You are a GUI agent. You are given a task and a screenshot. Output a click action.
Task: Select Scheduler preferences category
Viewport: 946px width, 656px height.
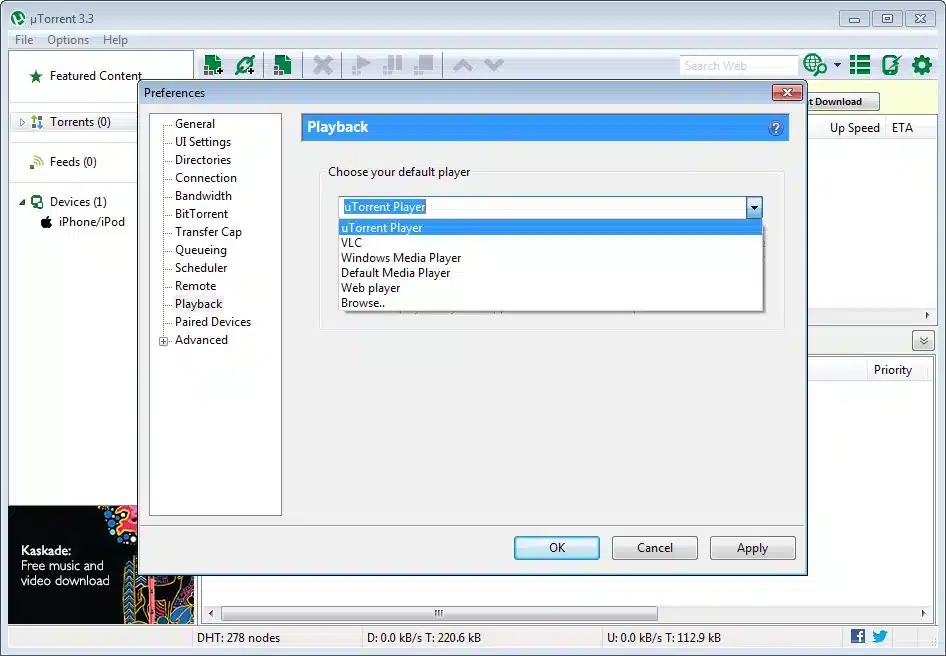(x=201, y=267)
